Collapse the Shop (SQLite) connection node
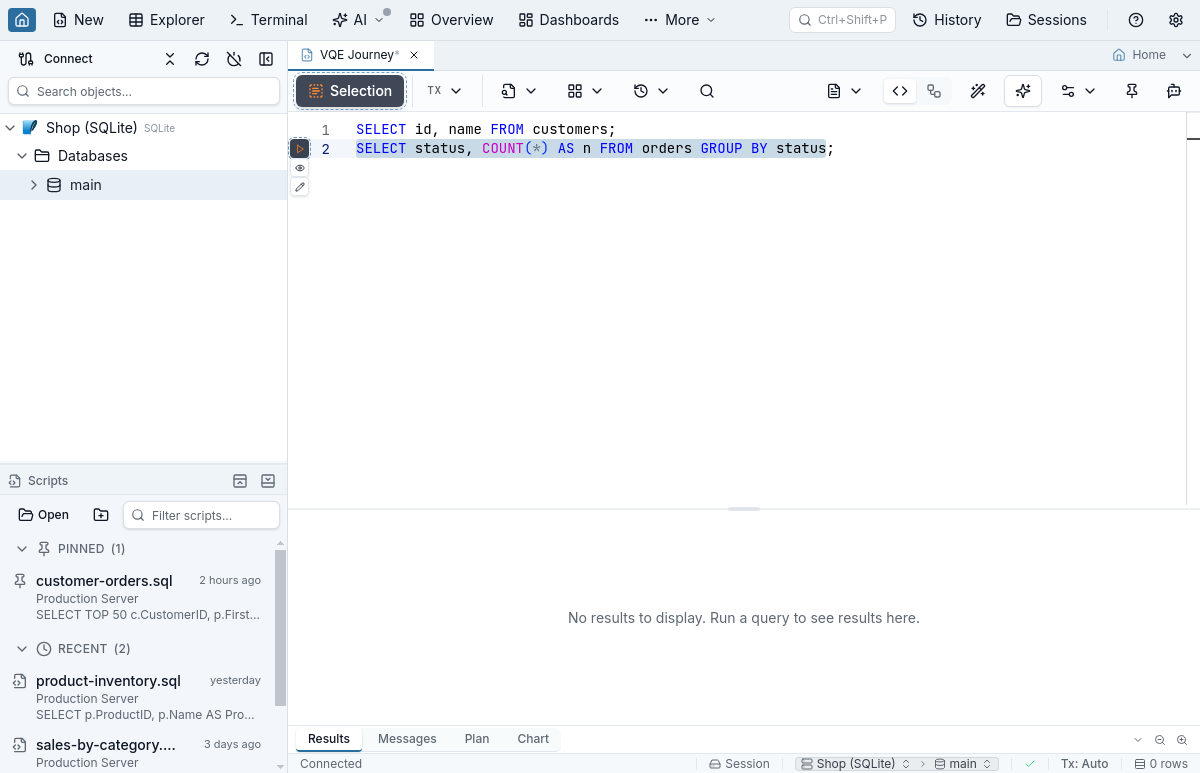Screen dimensions: 1200x773 [x=9, y=128]
